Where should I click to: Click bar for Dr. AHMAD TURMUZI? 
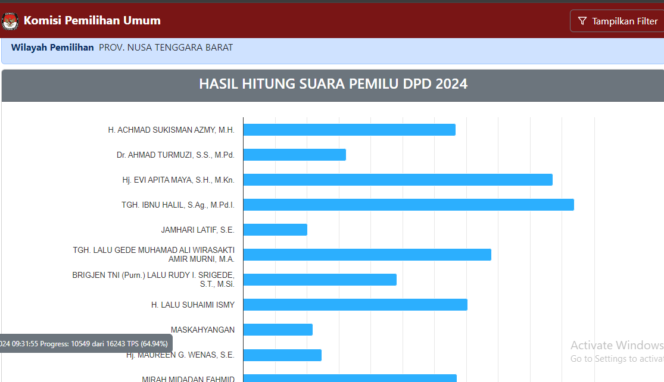(295, 155)
